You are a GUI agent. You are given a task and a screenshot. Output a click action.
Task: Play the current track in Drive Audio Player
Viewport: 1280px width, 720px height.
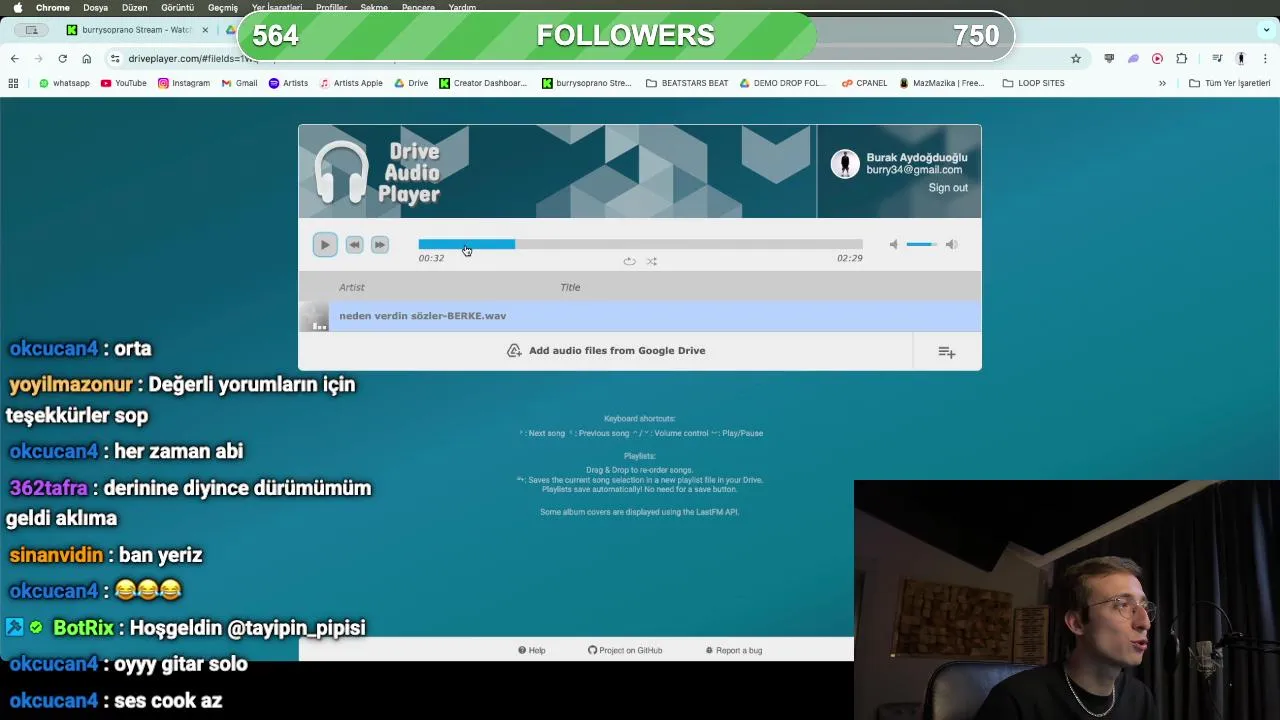click(x=325, y=245)
